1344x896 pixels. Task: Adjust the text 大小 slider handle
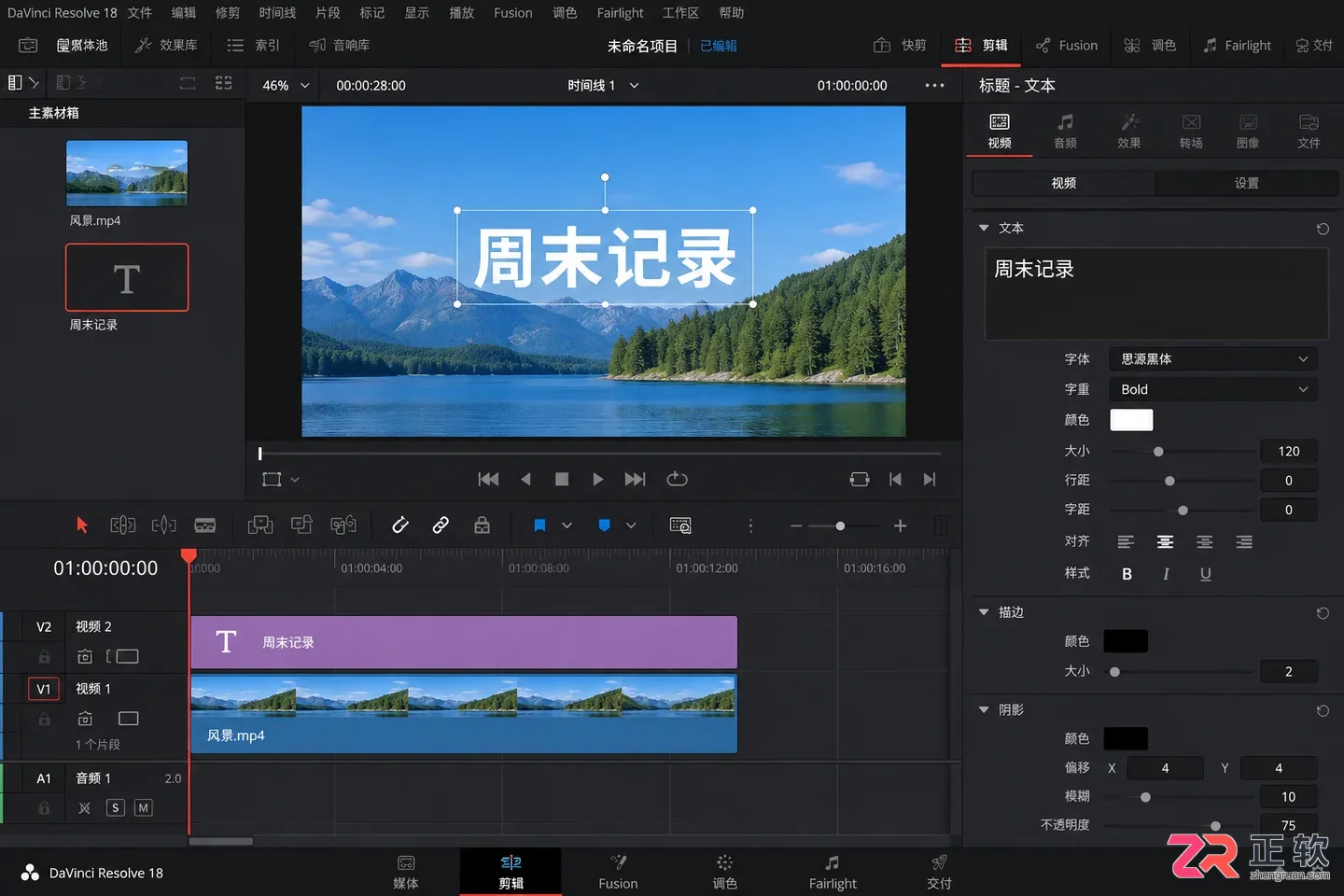(x=1158, y=452)
